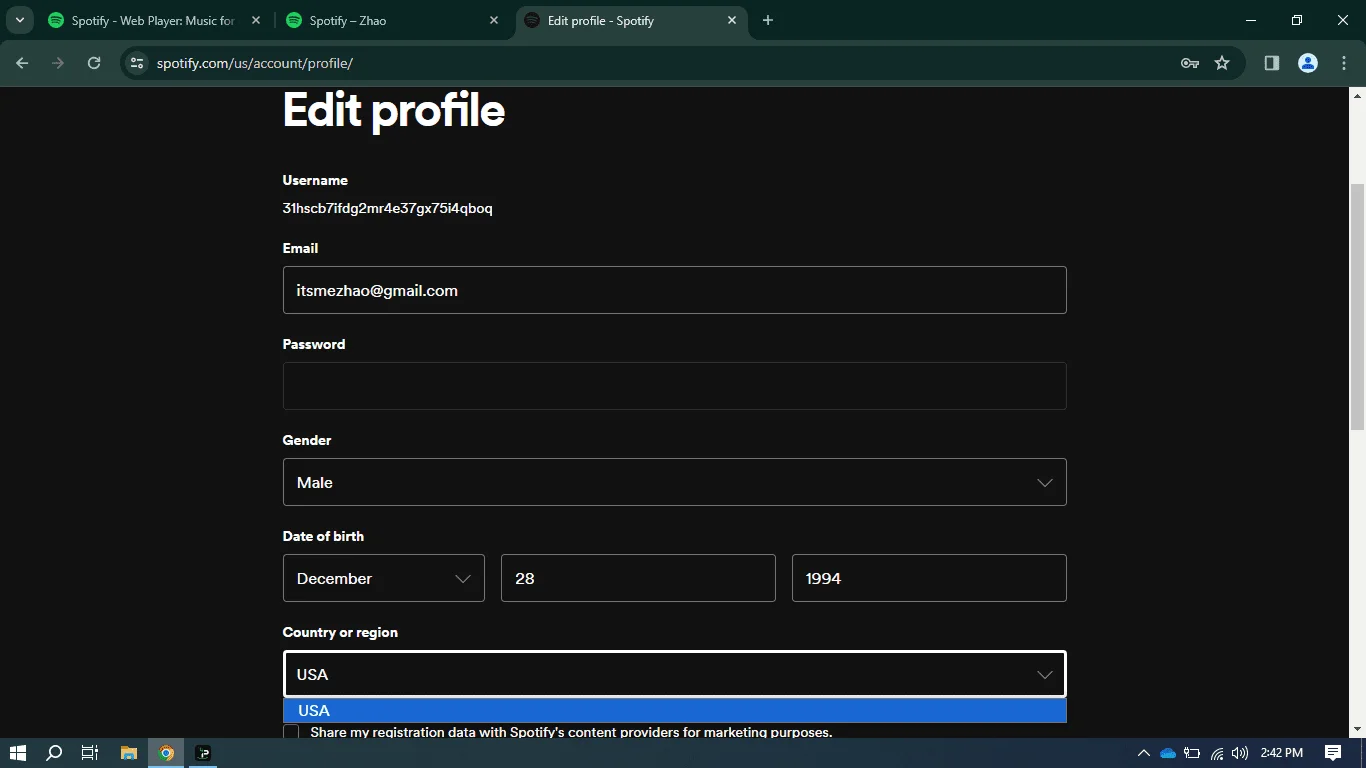Edit the Email field
Screen dimensions: 1366x768
675,290
